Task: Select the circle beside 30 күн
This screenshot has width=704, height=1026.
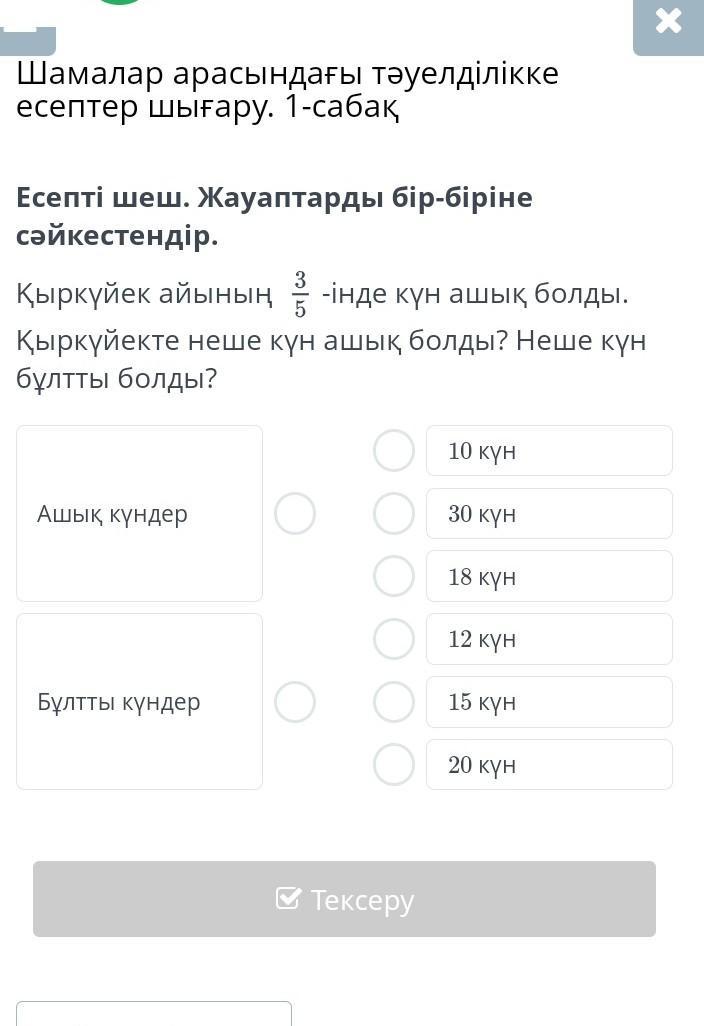Action: (x=394, y=513)
